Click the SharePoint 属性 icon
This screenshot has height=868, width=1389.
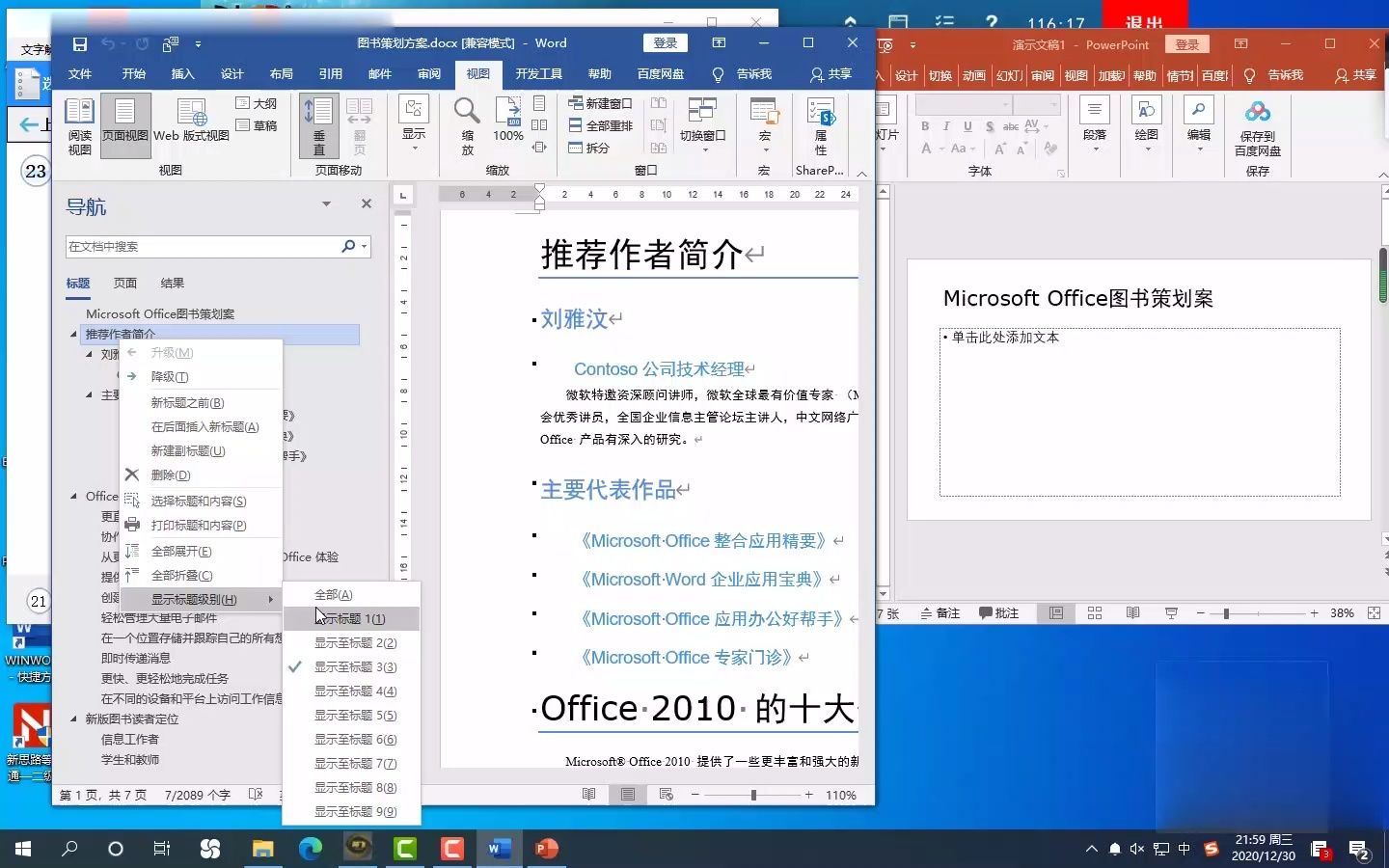820,123
